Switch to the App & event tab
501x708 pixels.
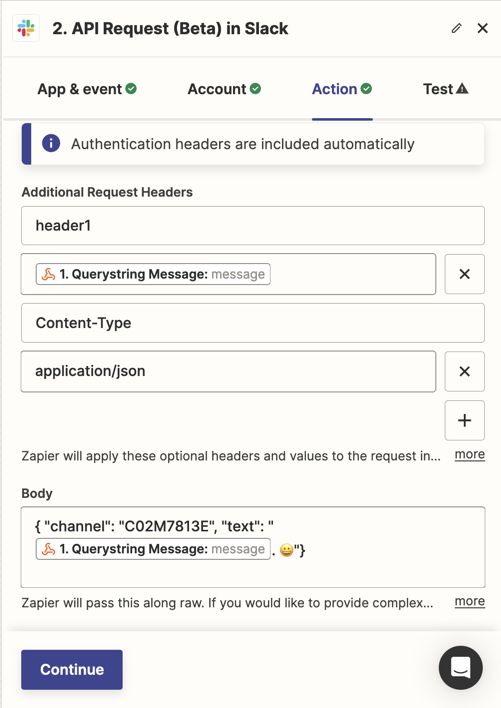click(87, 89)
